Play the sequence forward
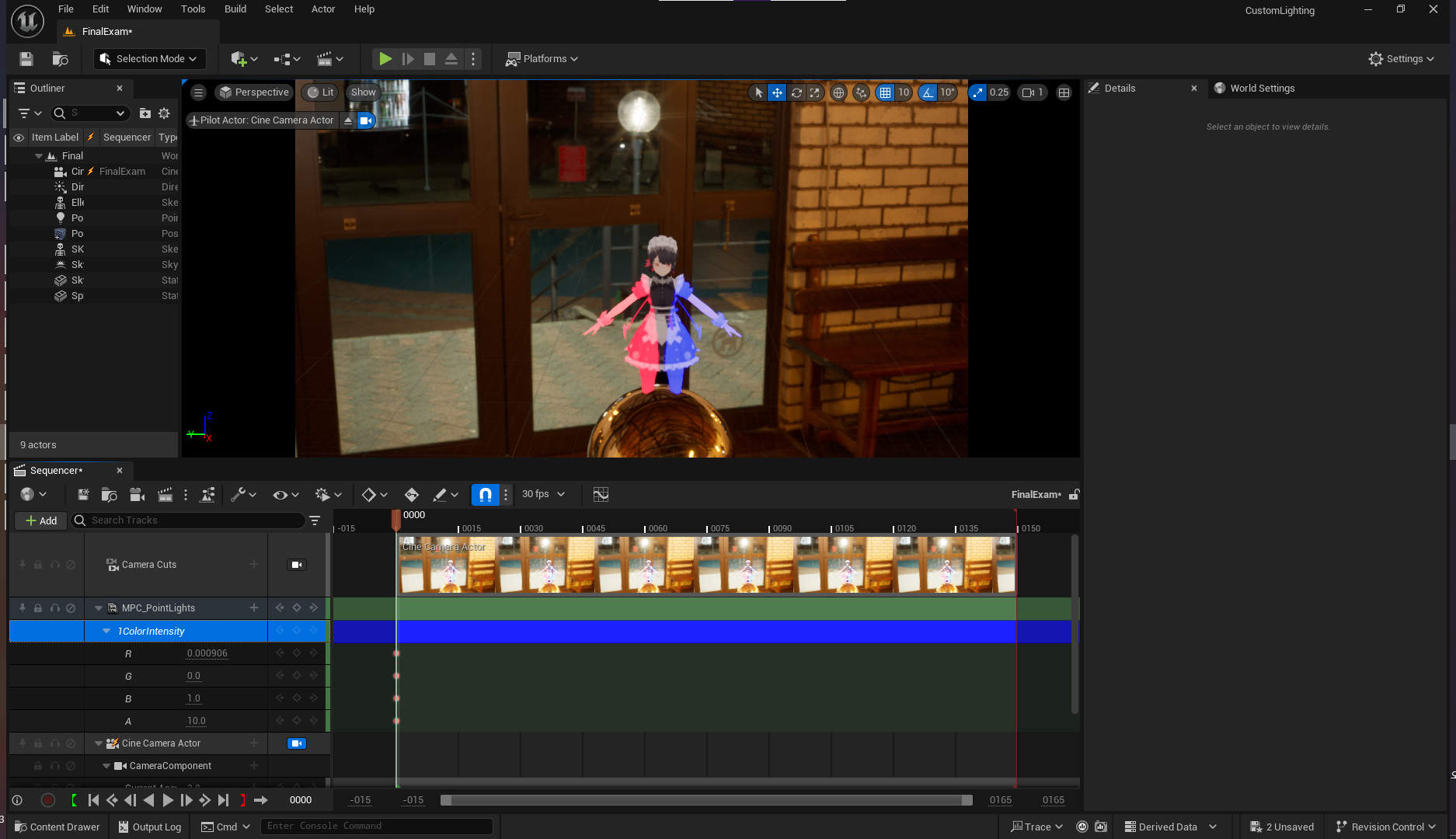 (x=167, y=800)
